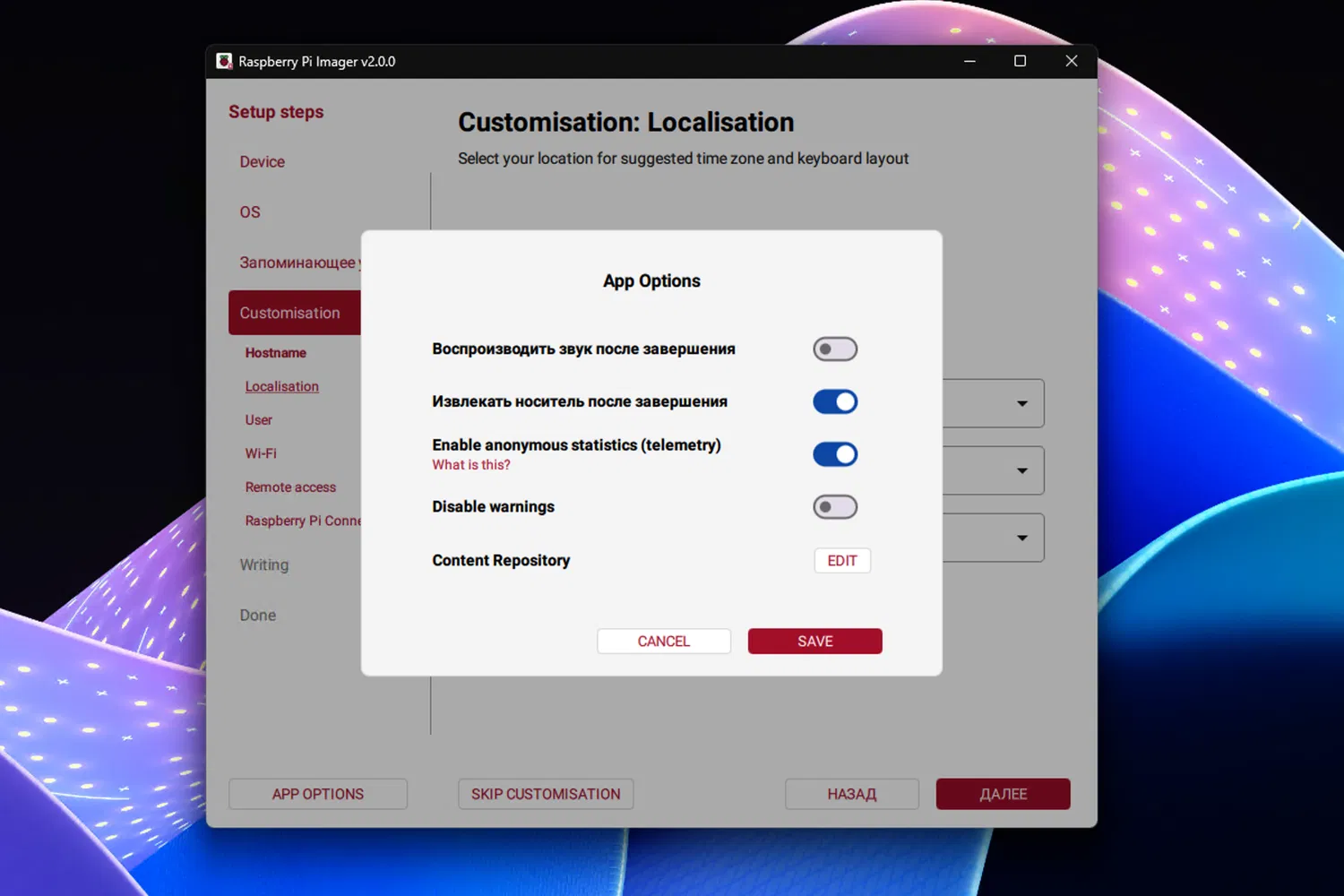Minimize the Raspberry Pi Imager window

pos(969,61)
